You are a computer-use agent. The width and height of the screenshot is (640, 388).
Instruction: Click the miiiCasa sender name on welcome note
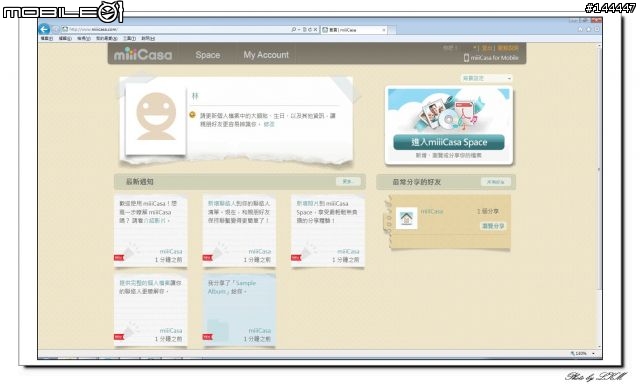tap(171, 251)
